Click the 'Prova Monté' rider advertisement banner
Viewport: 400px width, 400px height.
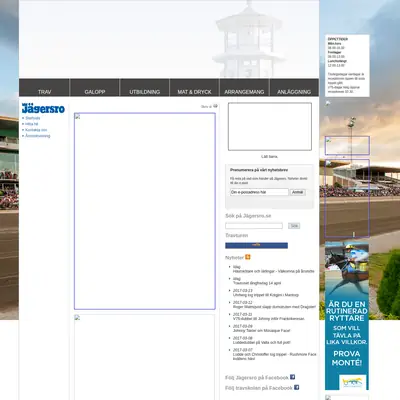tap(347, 316)
